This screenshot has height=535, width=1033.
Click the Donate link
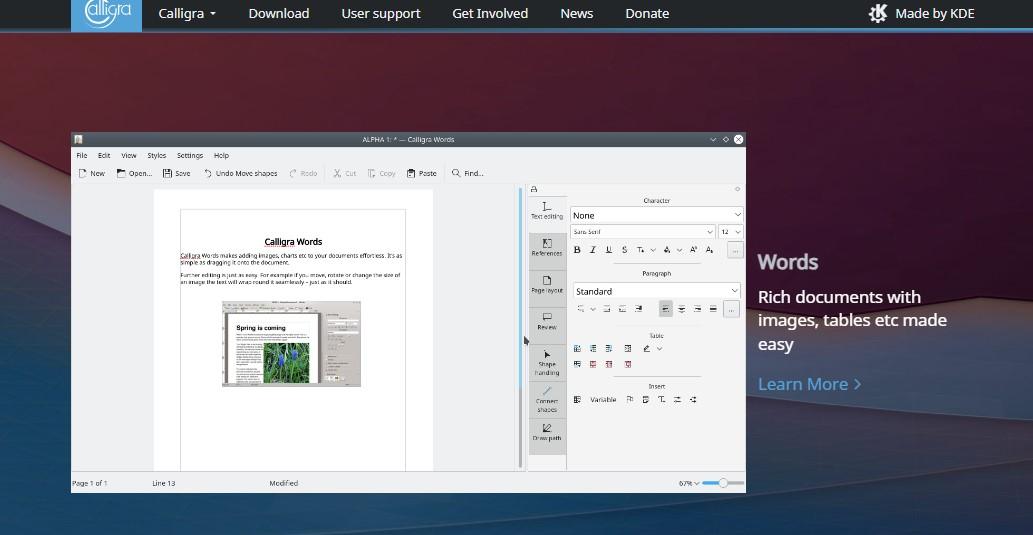(x=647, y=13)
